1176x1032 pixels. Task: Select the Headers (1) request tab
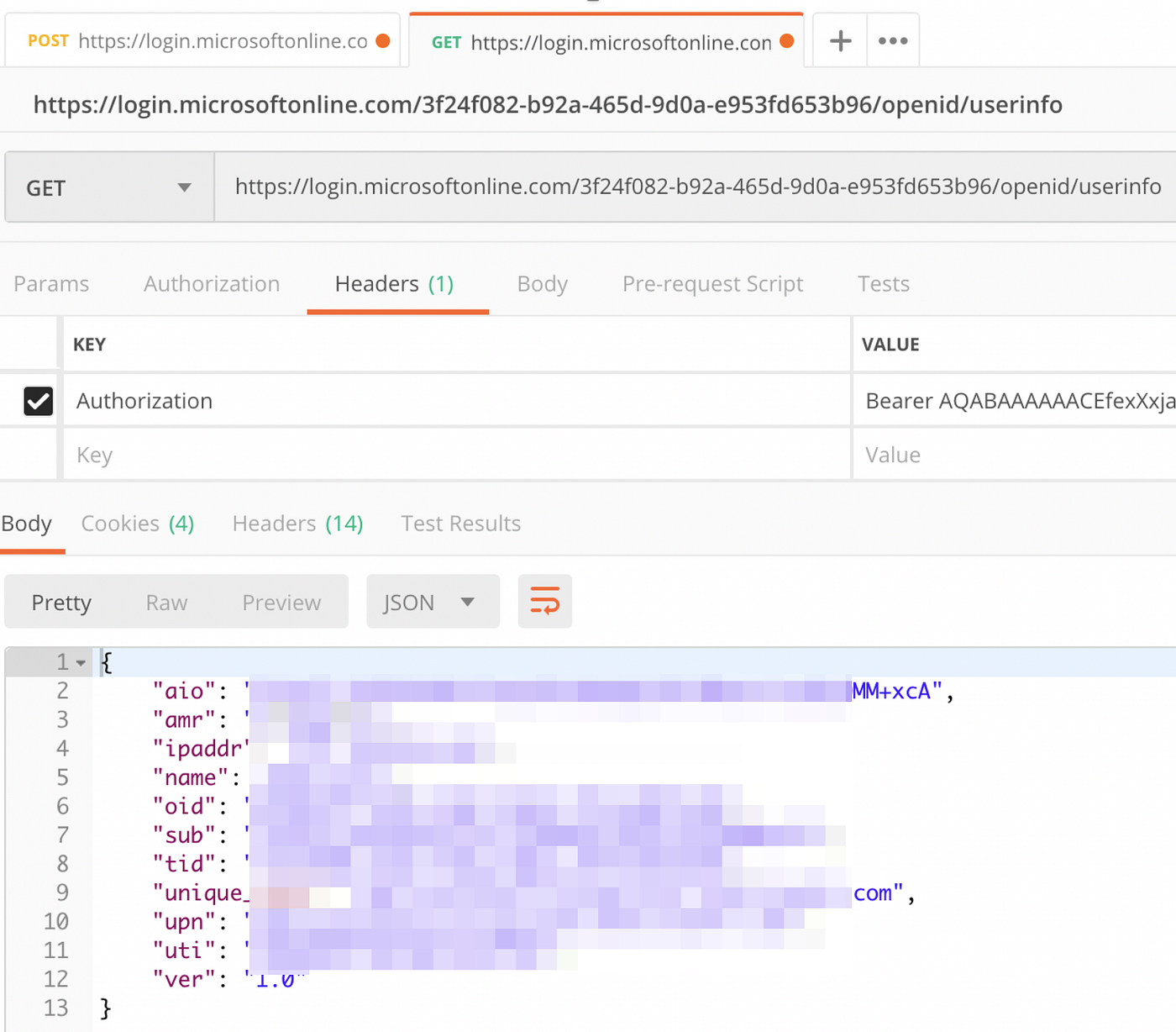[395, 284]
